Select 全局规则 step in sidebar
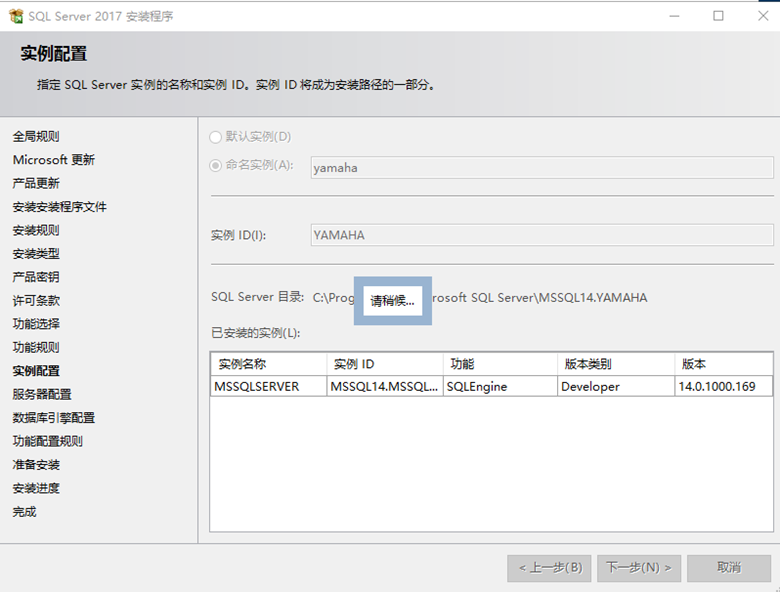780x592 pixels. pos(36,136)
